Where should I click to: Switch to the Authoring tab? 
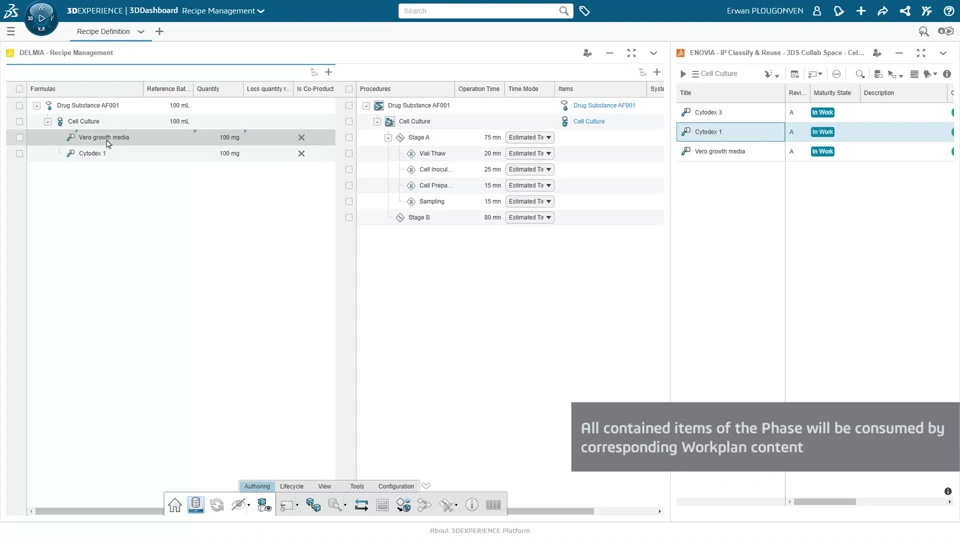(257, 486)
